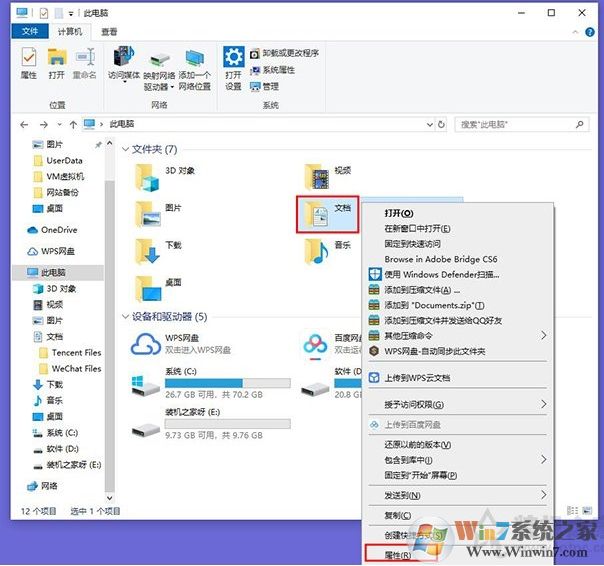Click OneDrive in navigation pane
Screen dimensions: 604x566
click(x=52, y=230)
